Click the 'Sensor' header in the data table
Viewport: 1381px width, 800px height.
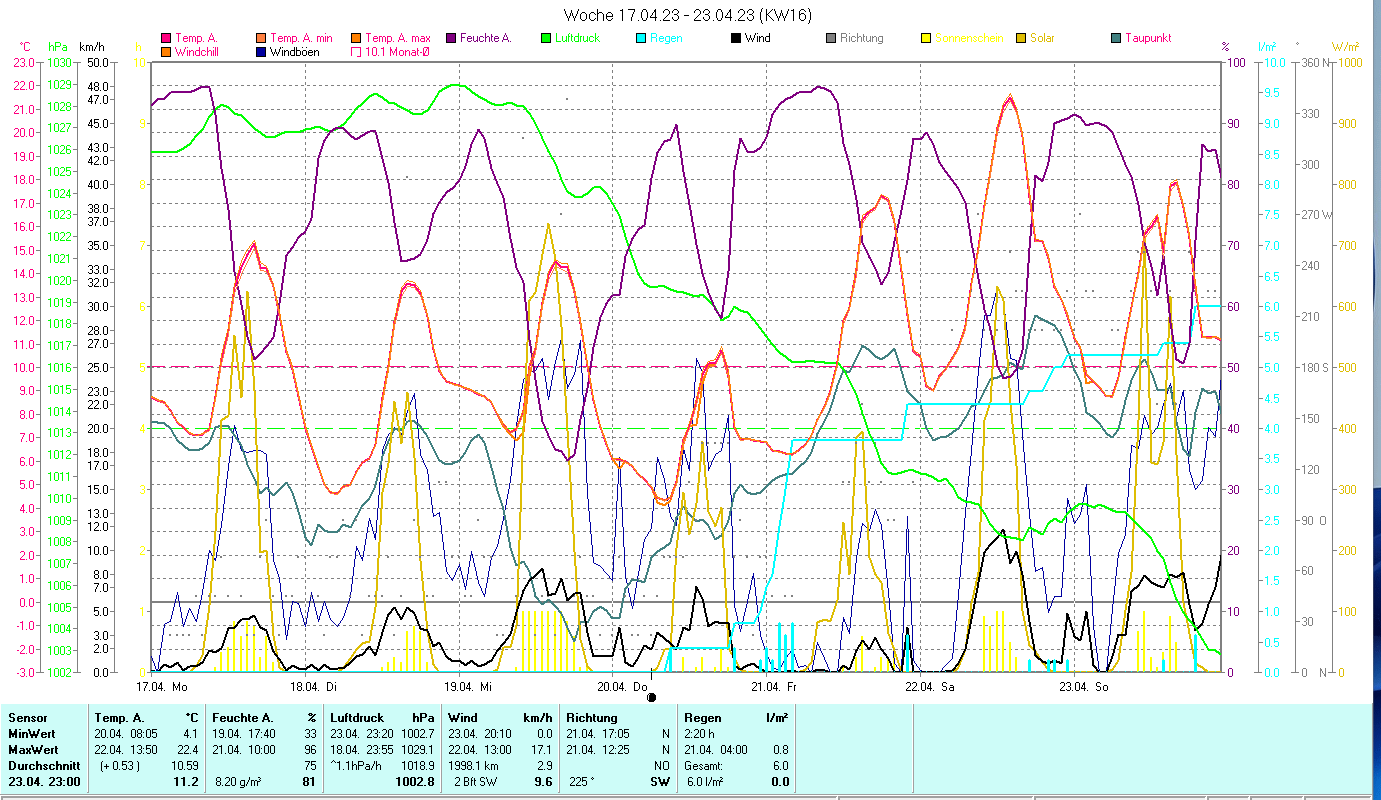click(x=26, y=717)
